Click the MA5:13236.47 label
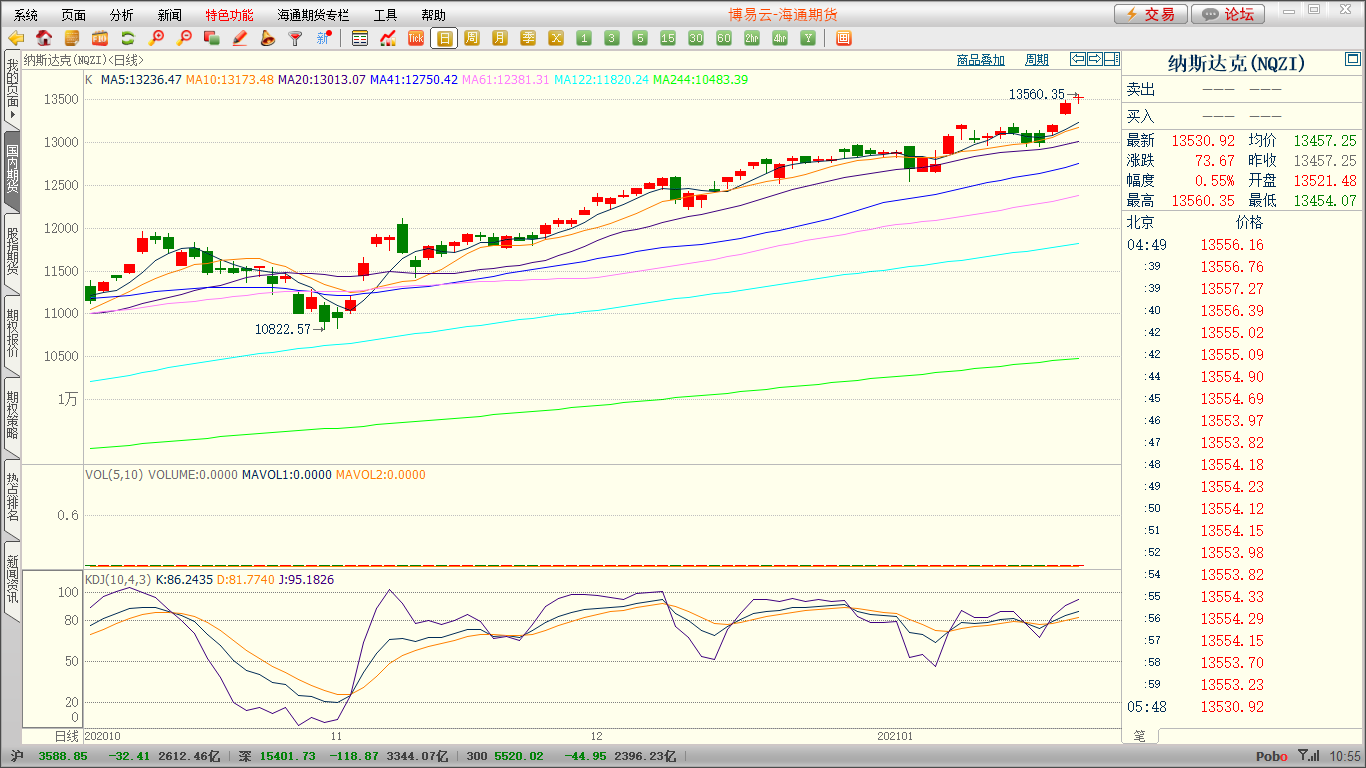The height and width of the screenshot is (768, 1366). [141, 79]
